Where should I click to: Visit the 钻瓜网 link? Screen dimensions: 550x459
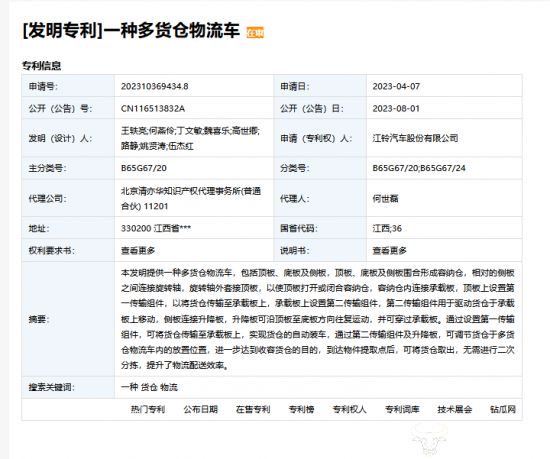pos(503,409)
